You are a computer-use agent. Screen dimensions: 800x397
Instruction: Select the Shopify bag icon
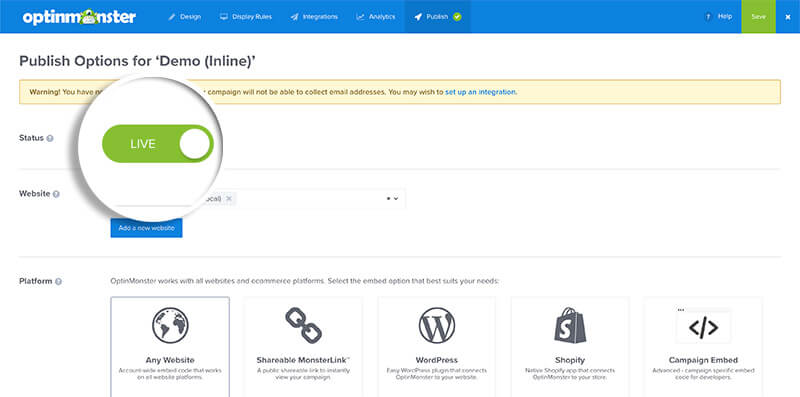coord(570,325)
